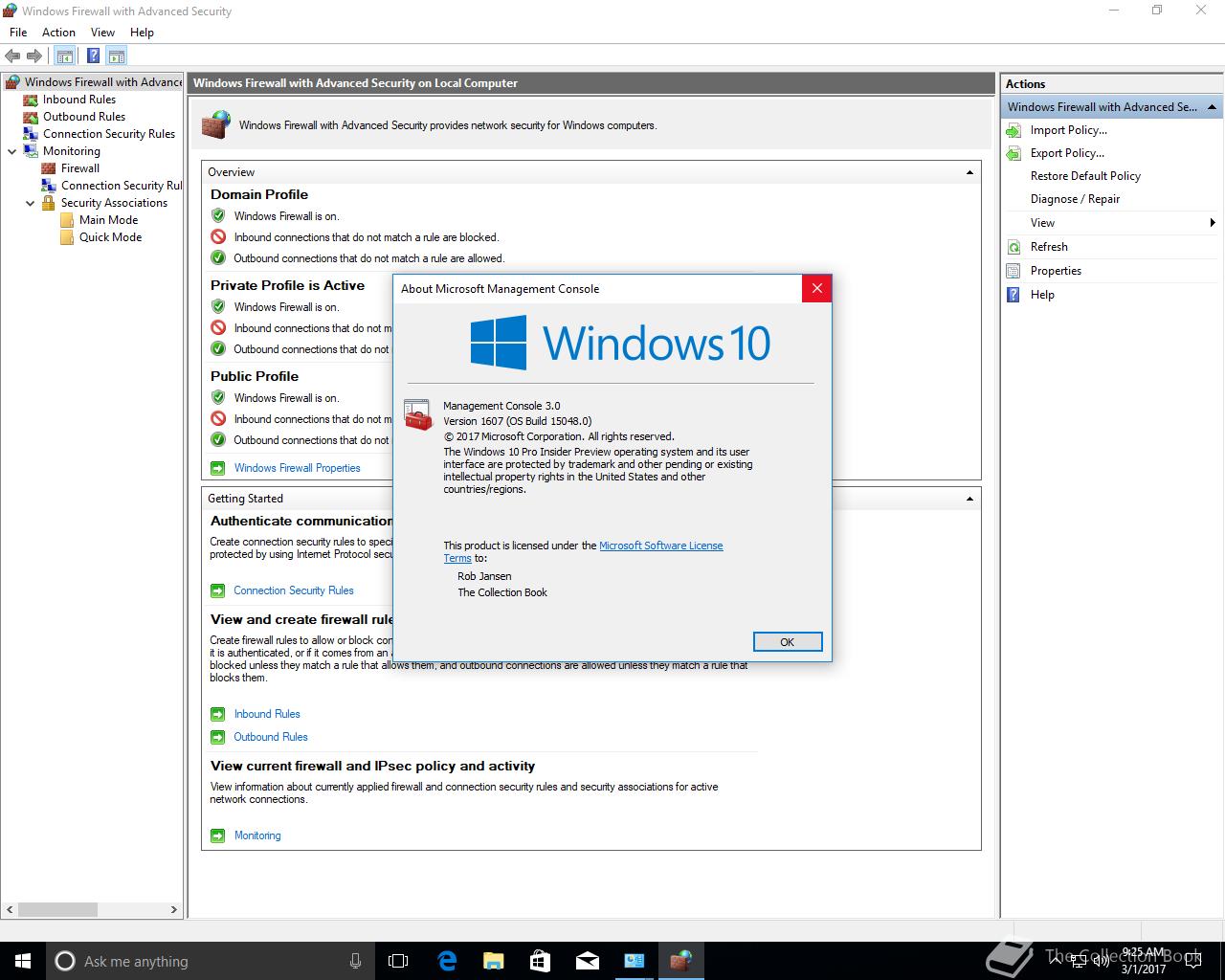
Task: Select Outbound Rules in console tree
Action: [84, 117]
